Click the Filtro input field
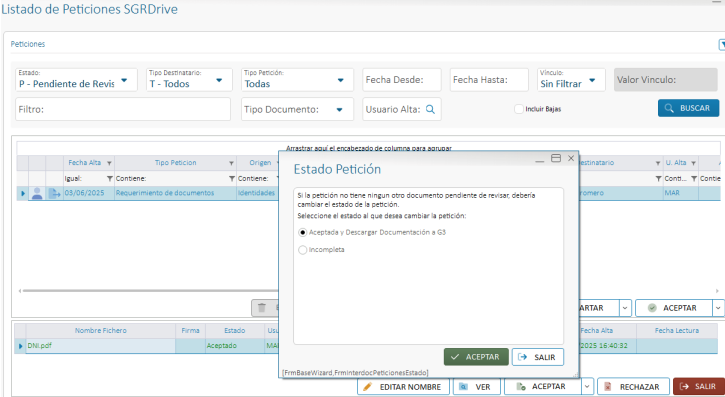This screenshot has width=725, height=397. (x=123, y=109)
